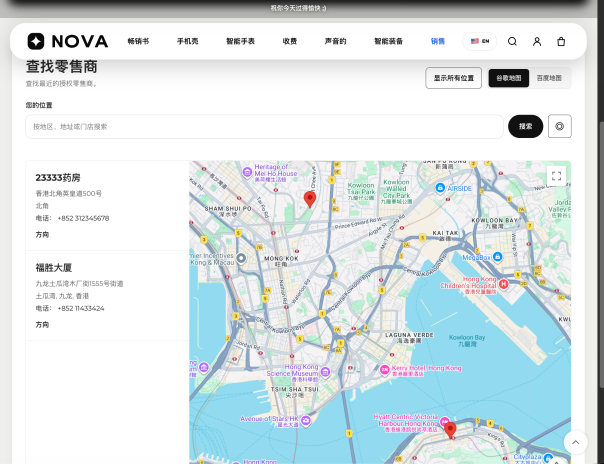Click phone number +852 312345678
The image size is (604, 464).
pos(83,218)
